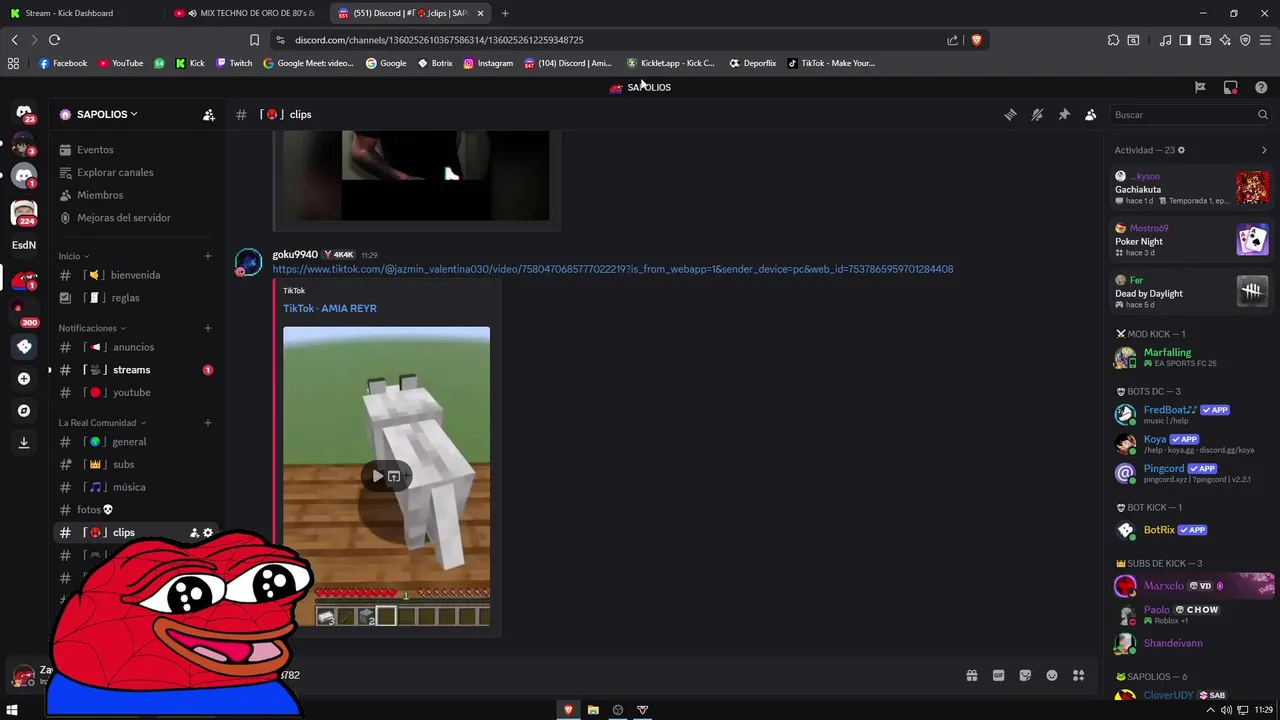Open the GIF picker button
This screenshot has height=720, width=1280.
tap(998, 676)
